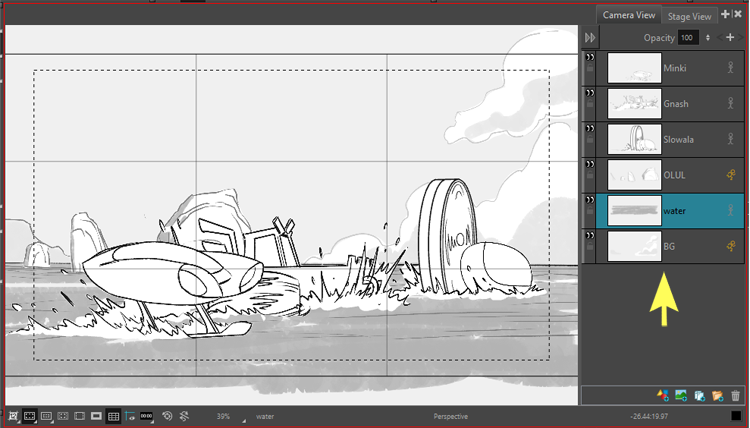Delete the selected layer with trash icon
The height and width of the screenshot is (428, 750).
point(735,396)
